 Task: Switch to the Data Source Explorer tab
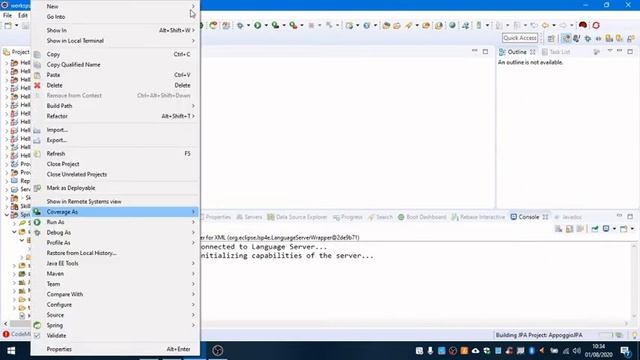[297, 217]
